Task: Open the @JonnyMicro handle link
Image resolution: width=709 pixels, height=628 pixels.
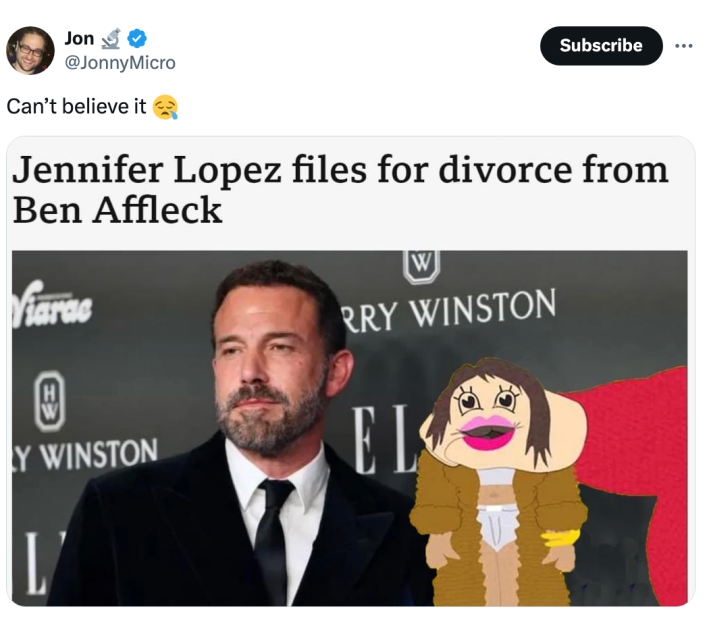Action: (120, 62)
